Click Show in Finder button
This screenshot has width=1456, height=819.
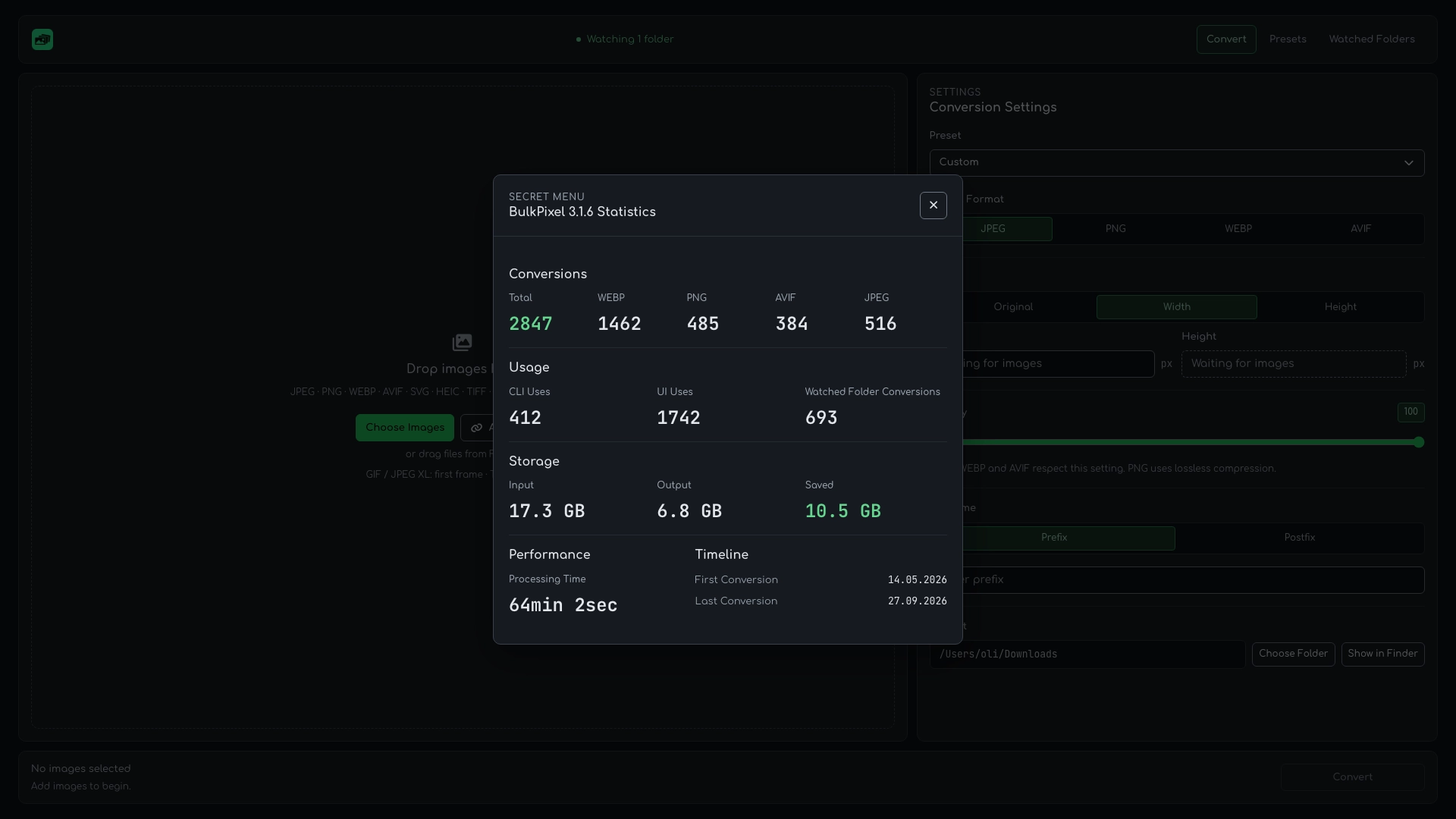(1382, 654)
